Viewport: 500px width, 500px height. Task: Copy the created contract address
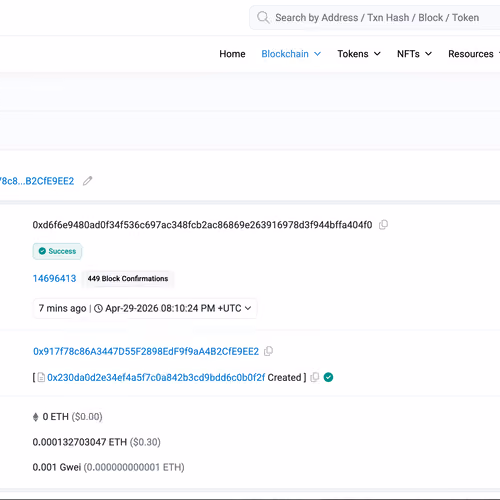point(315,377)
